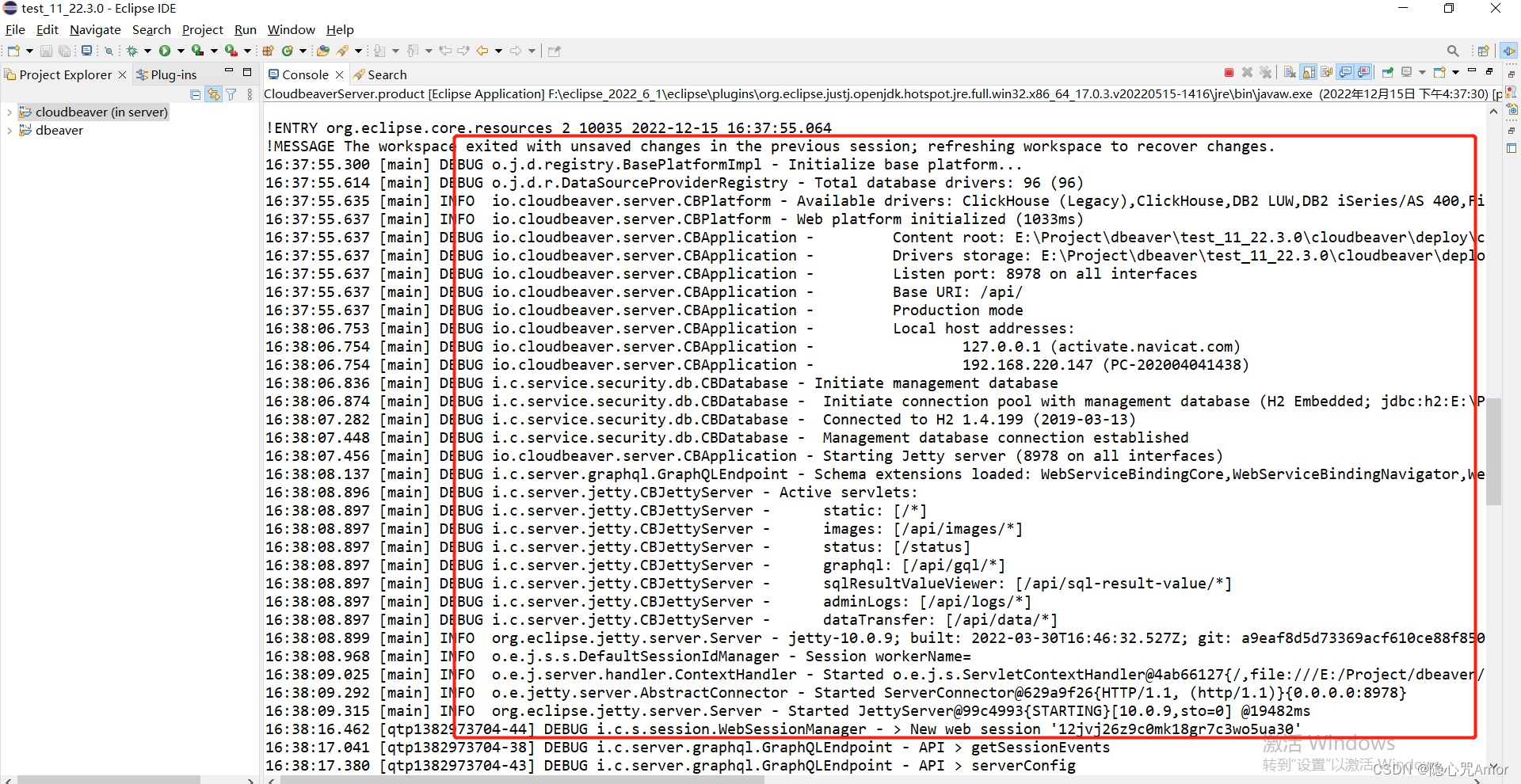
Task: Toggle Show Console on standard output
Action: (x=1345, y=73)
